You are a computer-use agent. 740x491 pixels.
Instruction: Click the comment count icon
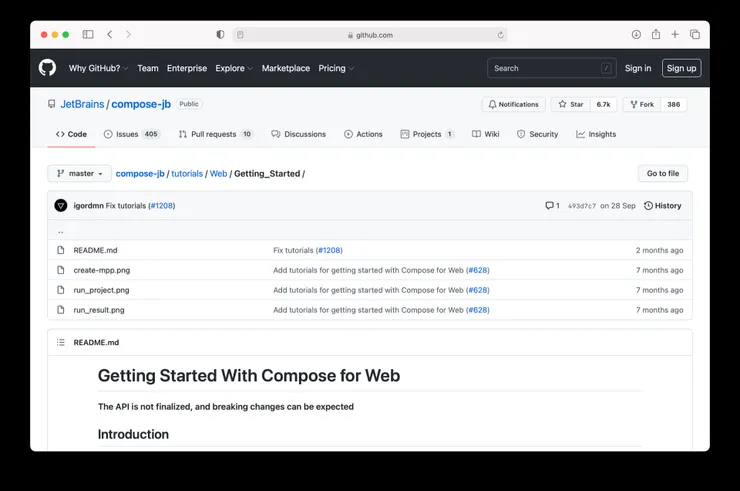[552, 206]
